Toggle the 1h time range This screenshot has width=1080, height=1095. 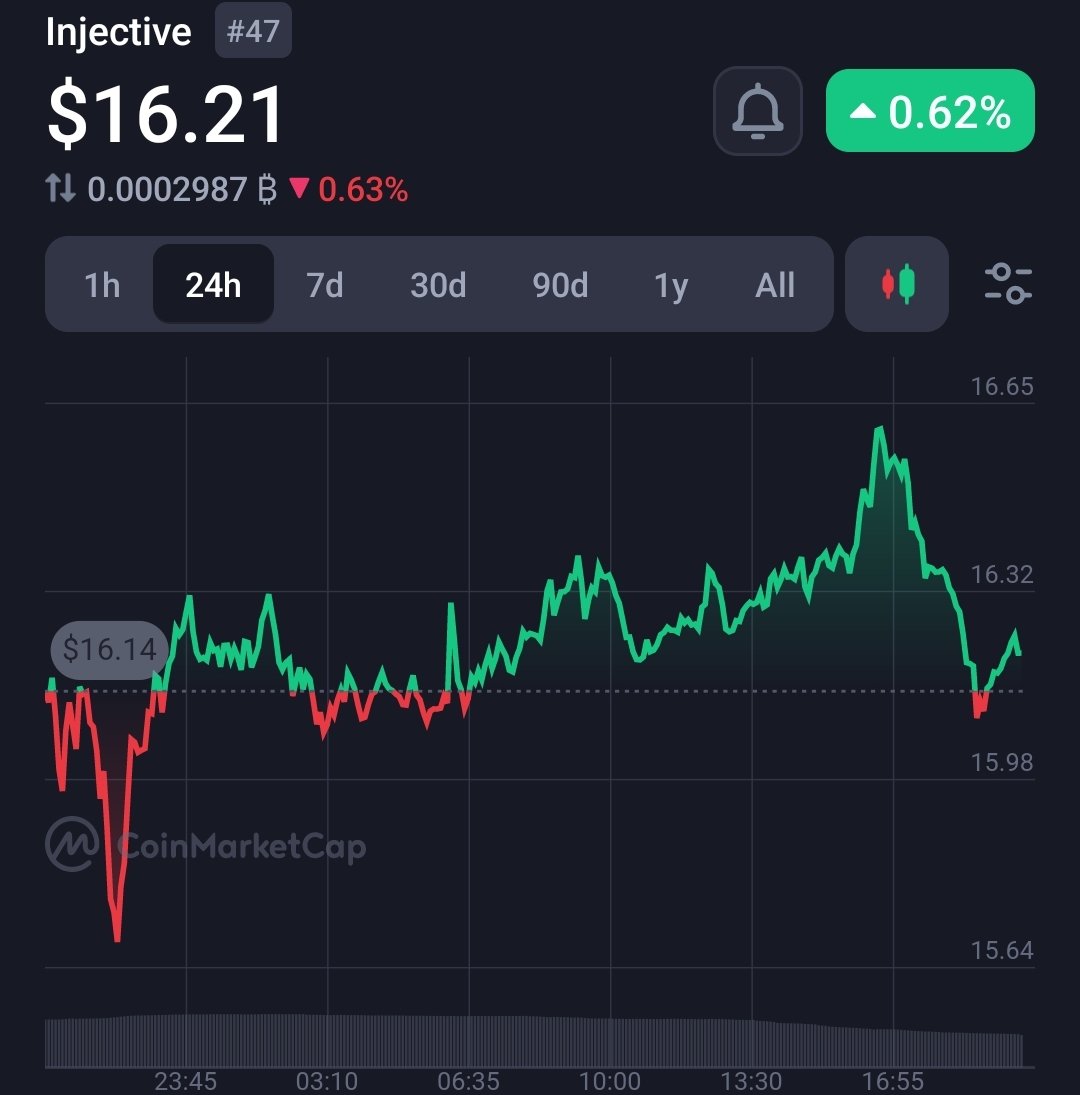tap(101, 284)
